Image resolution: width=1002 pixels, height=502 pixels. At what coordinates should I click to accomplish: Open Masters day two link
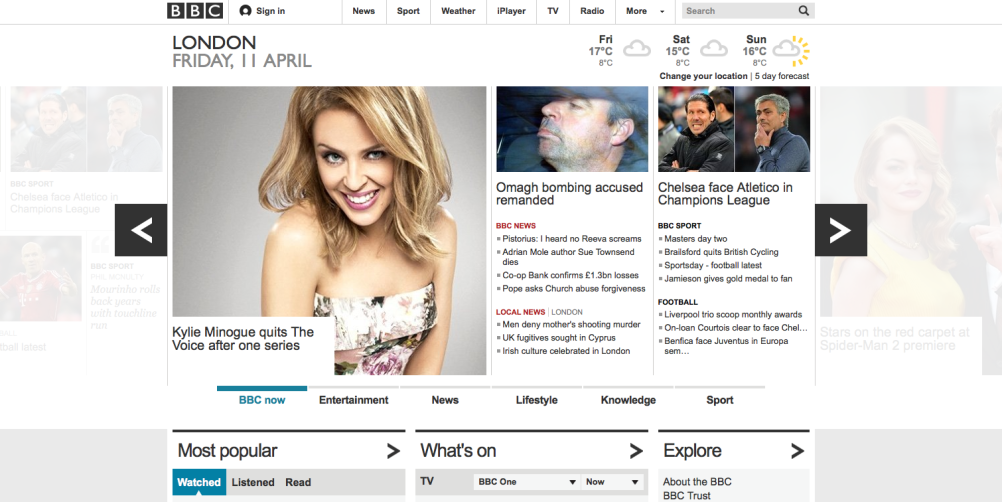pos(696,239)
